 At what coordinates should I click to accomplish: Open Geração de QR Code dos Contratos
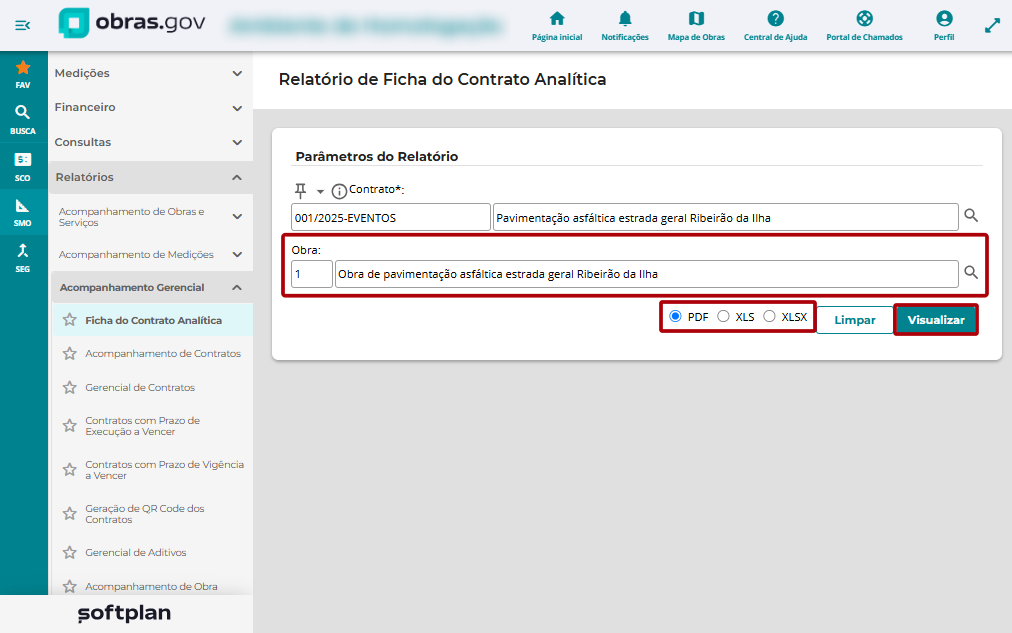145,514
